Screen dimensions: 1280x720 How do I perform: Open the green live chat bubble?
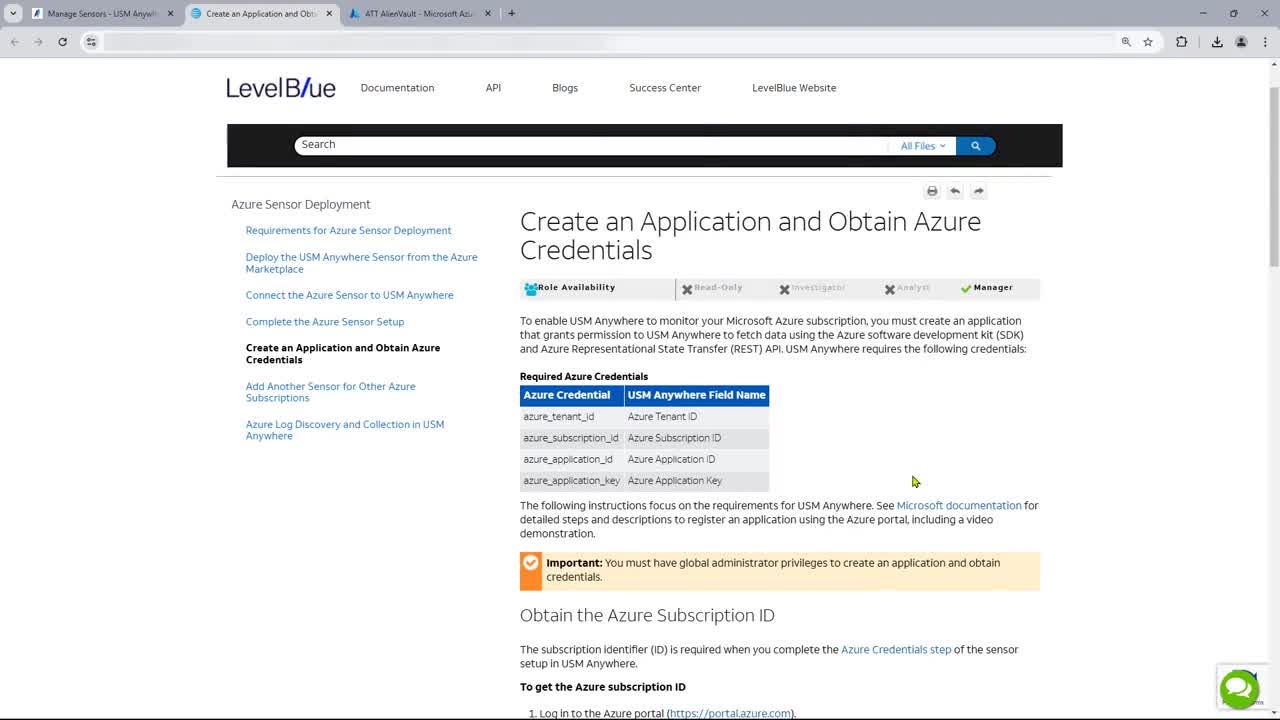tap(1239, 688)
